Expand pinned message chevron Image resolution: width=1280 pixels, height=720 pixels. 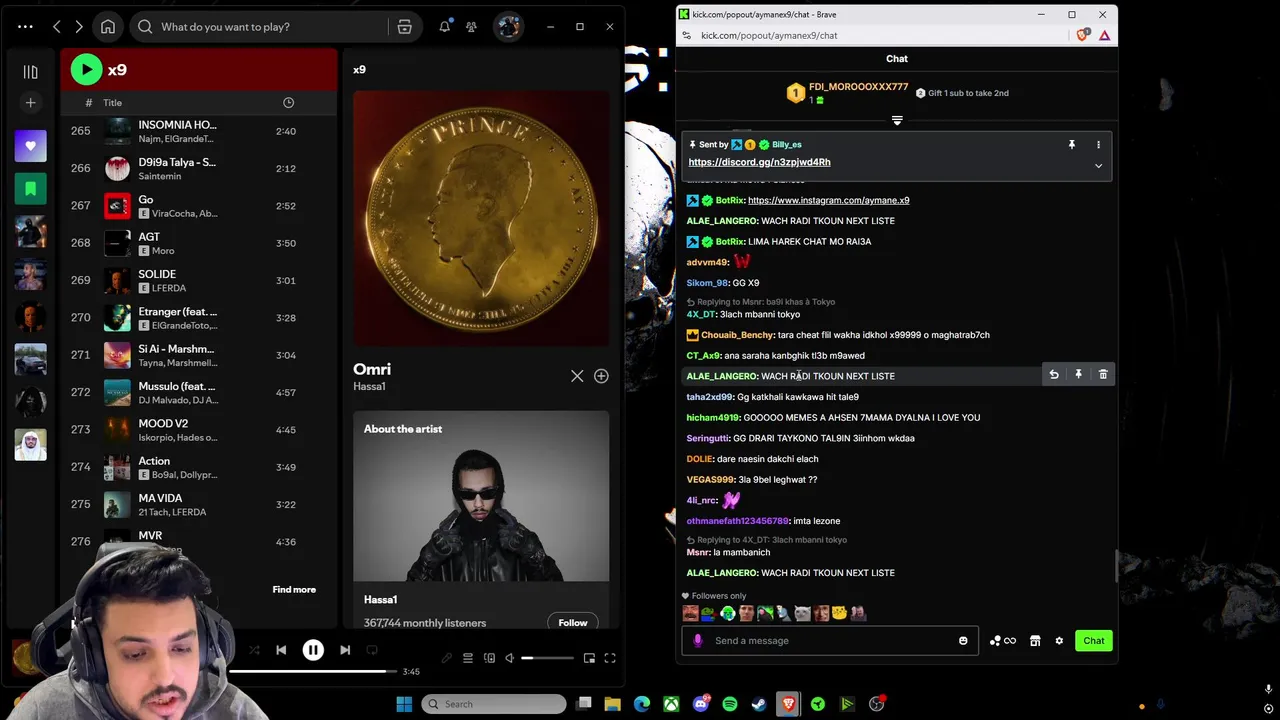1098,166
